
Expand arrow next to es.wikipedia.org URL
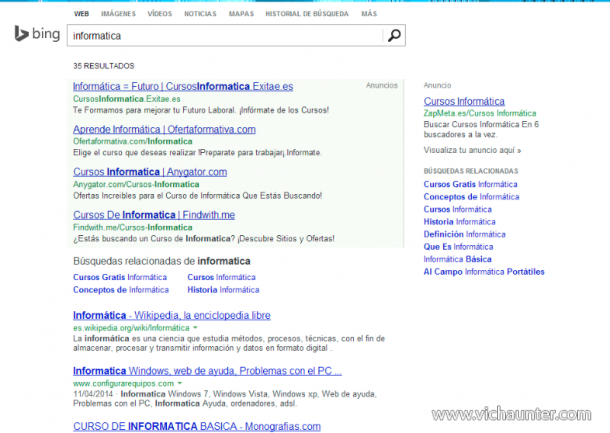(195, 328)
